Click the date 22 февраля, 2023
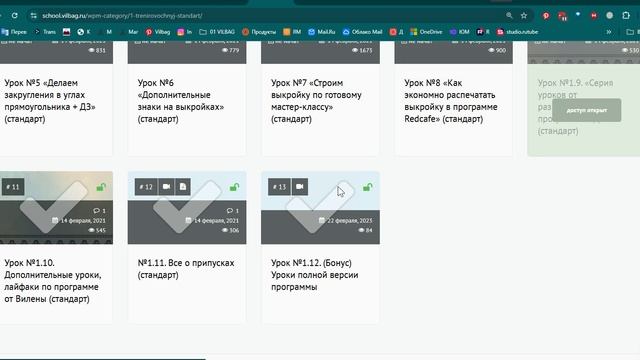This screenshot has width=640, height=360. coord(346,220)
